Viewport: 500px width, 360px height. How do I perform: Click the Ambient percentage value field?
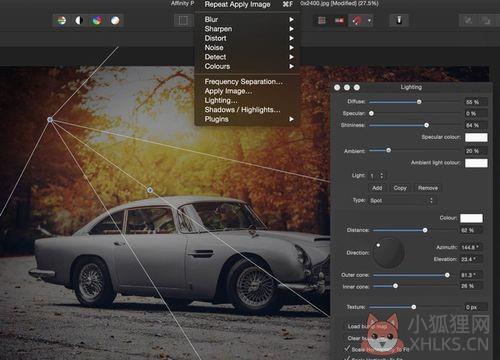[476, 151]
